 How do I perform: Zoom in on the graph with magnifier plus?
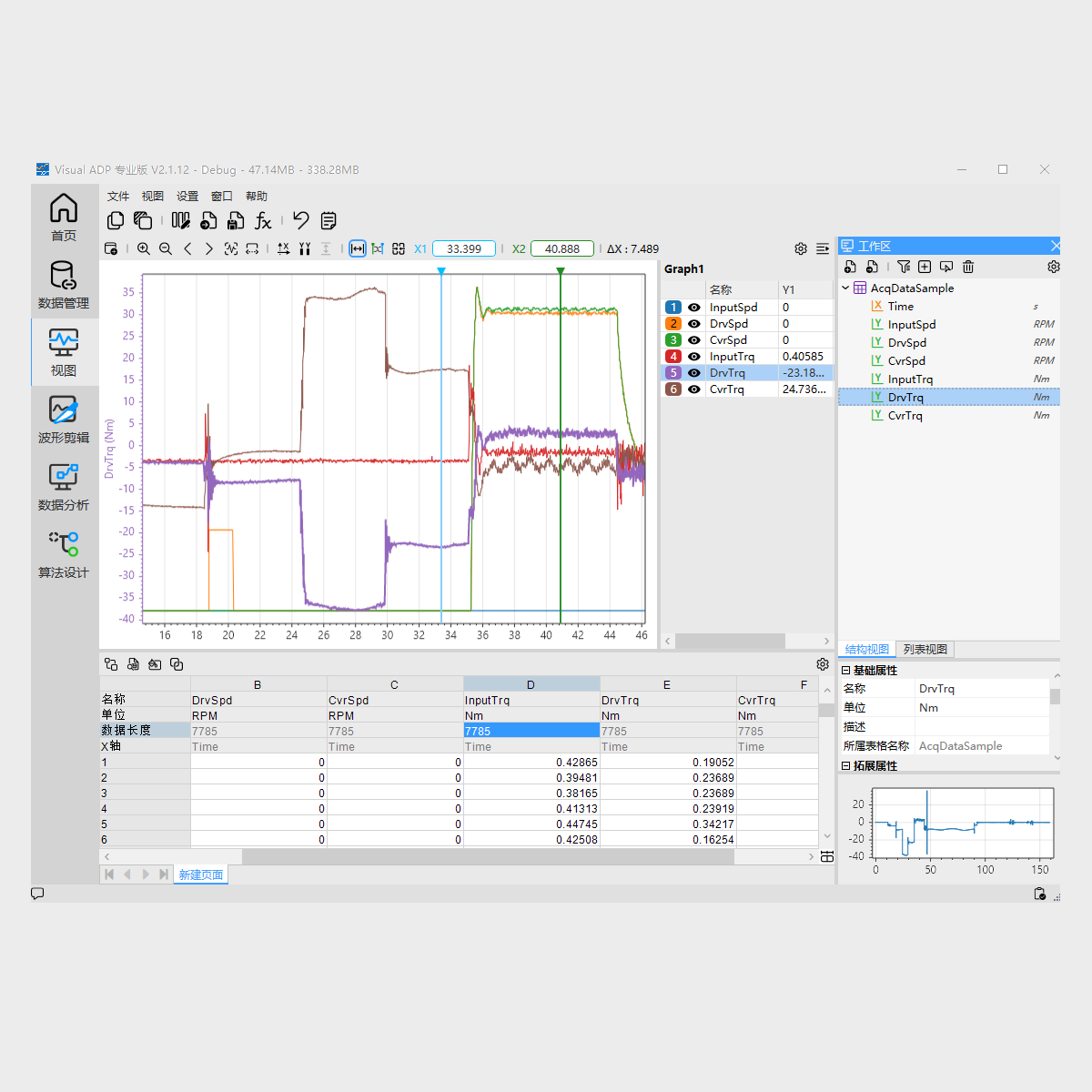(144, 248)
